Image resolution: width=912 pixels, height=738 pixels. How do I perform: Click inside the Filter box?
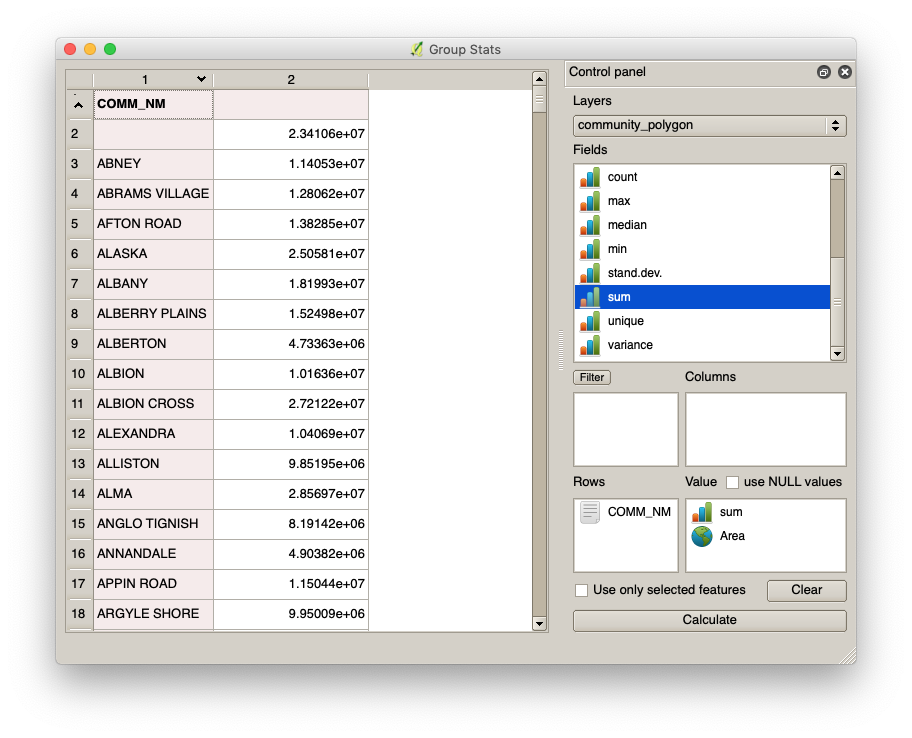[626, 430]
